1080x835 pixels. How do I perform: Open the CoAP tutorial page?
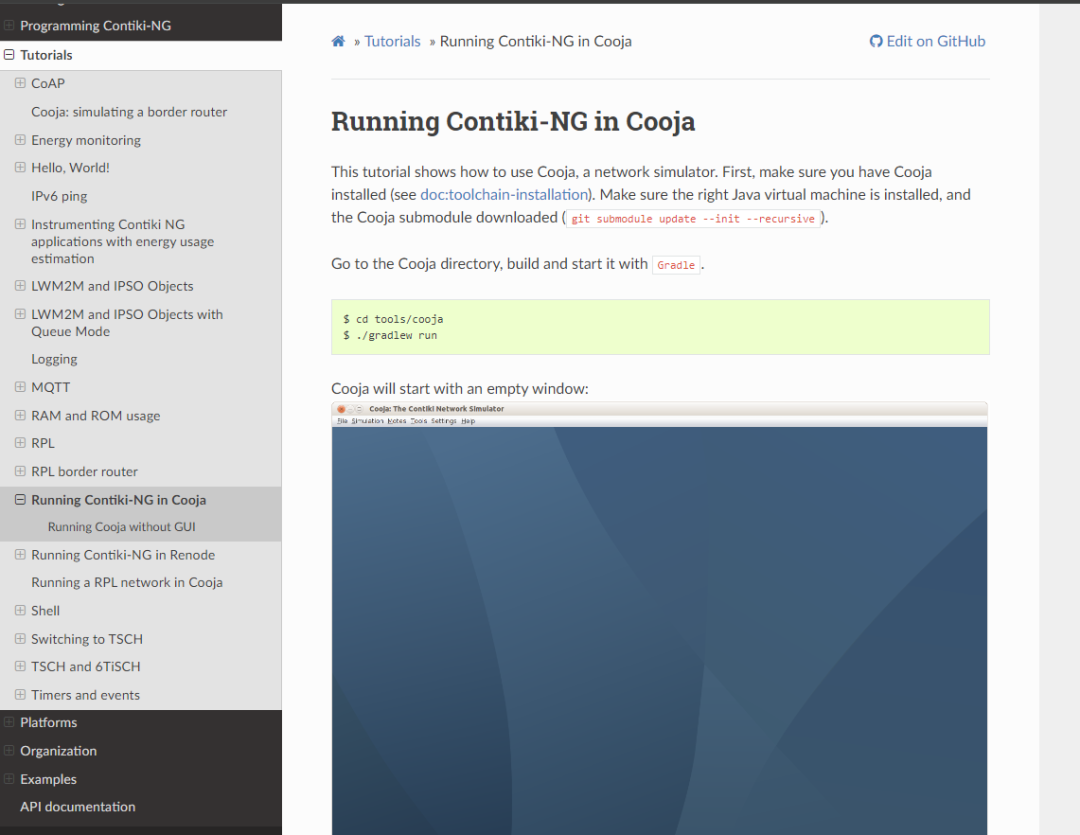tap(48, 83)
